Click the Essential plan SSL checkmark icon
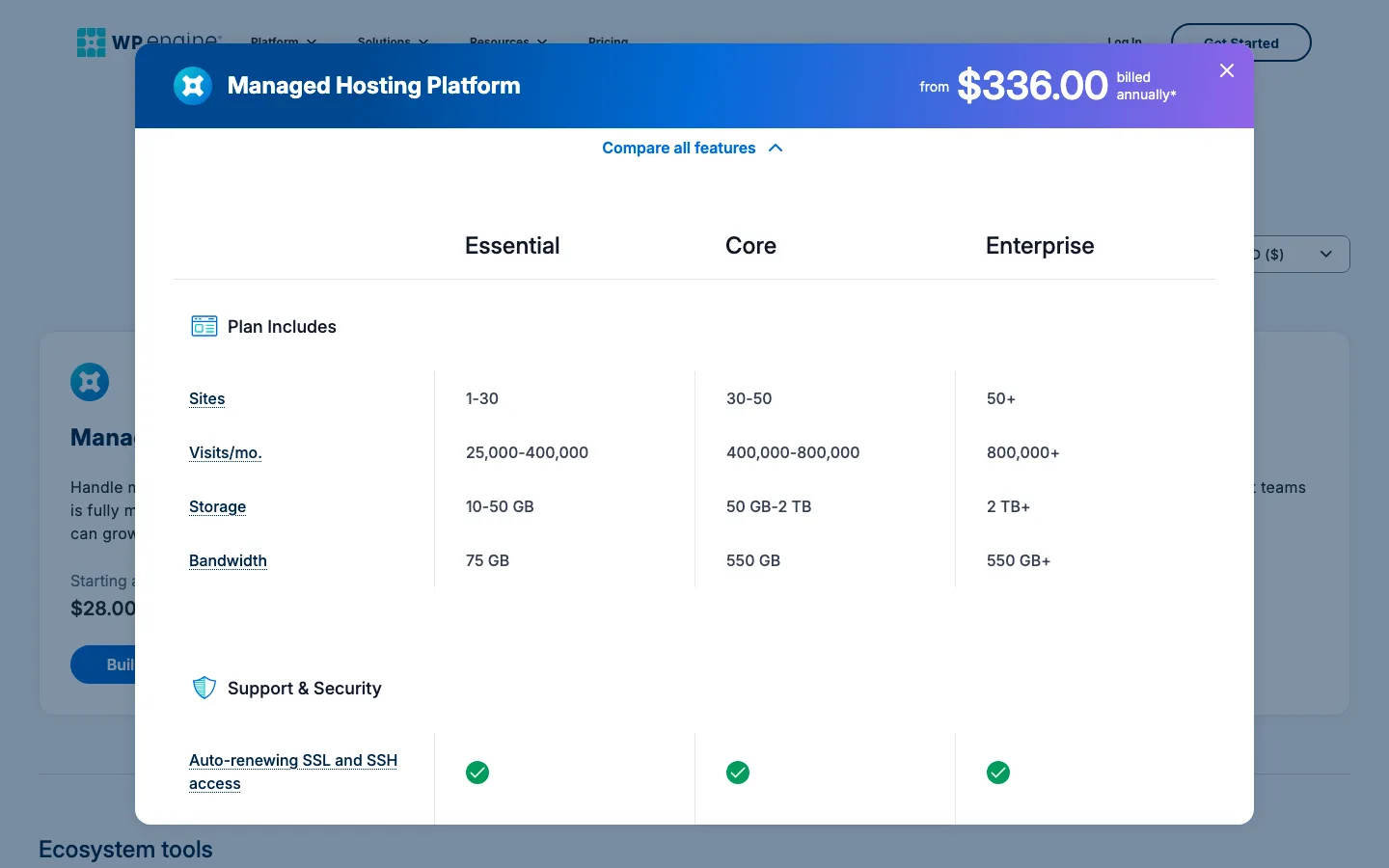 [x=477, y=773]
